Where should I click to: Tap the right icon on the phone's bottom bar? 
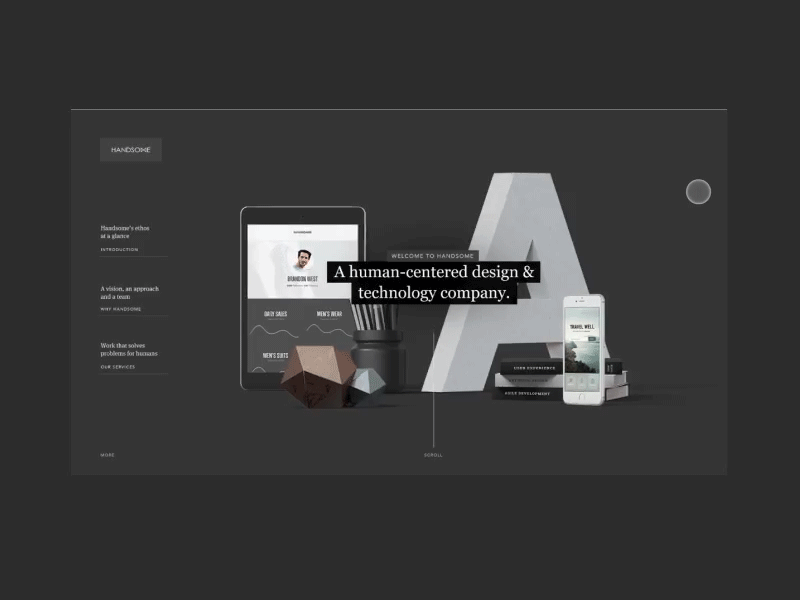(592, 380)
